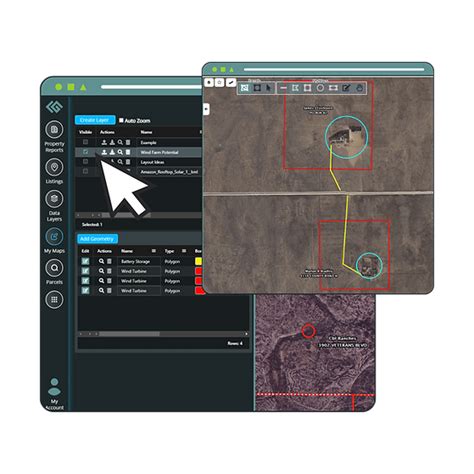Download the Example layer

pos(112,142)
